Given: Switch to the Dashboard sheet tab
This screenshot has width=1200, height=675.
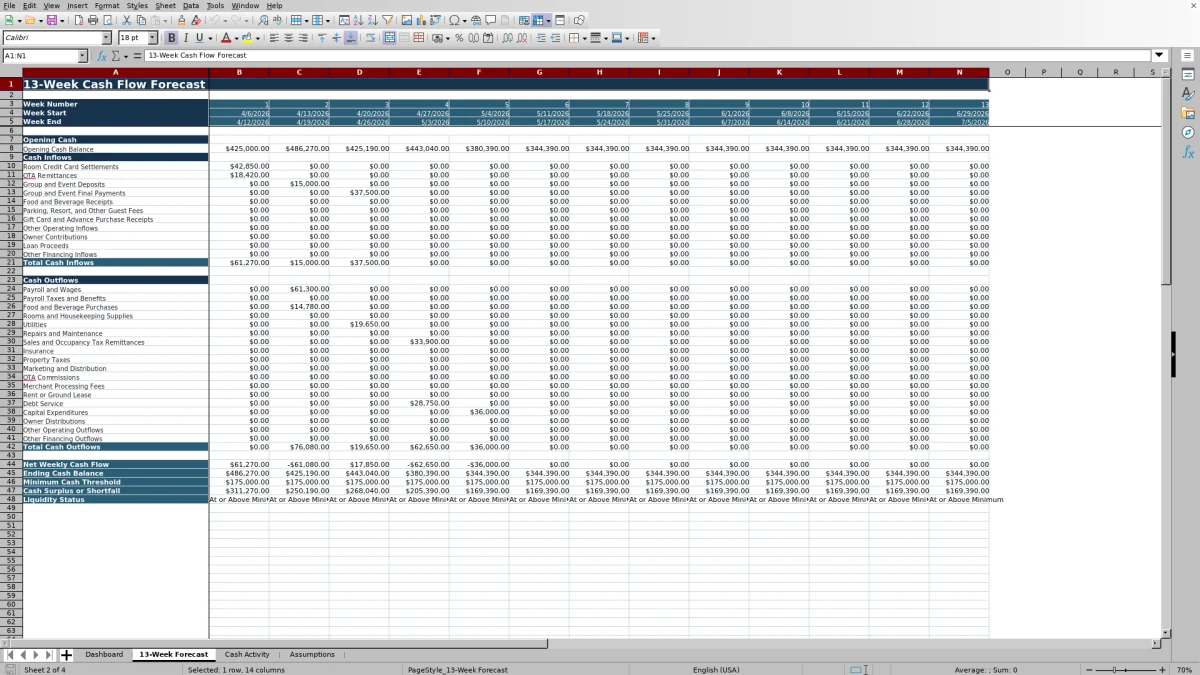Looking at the screenshot, I should point(104,655).
